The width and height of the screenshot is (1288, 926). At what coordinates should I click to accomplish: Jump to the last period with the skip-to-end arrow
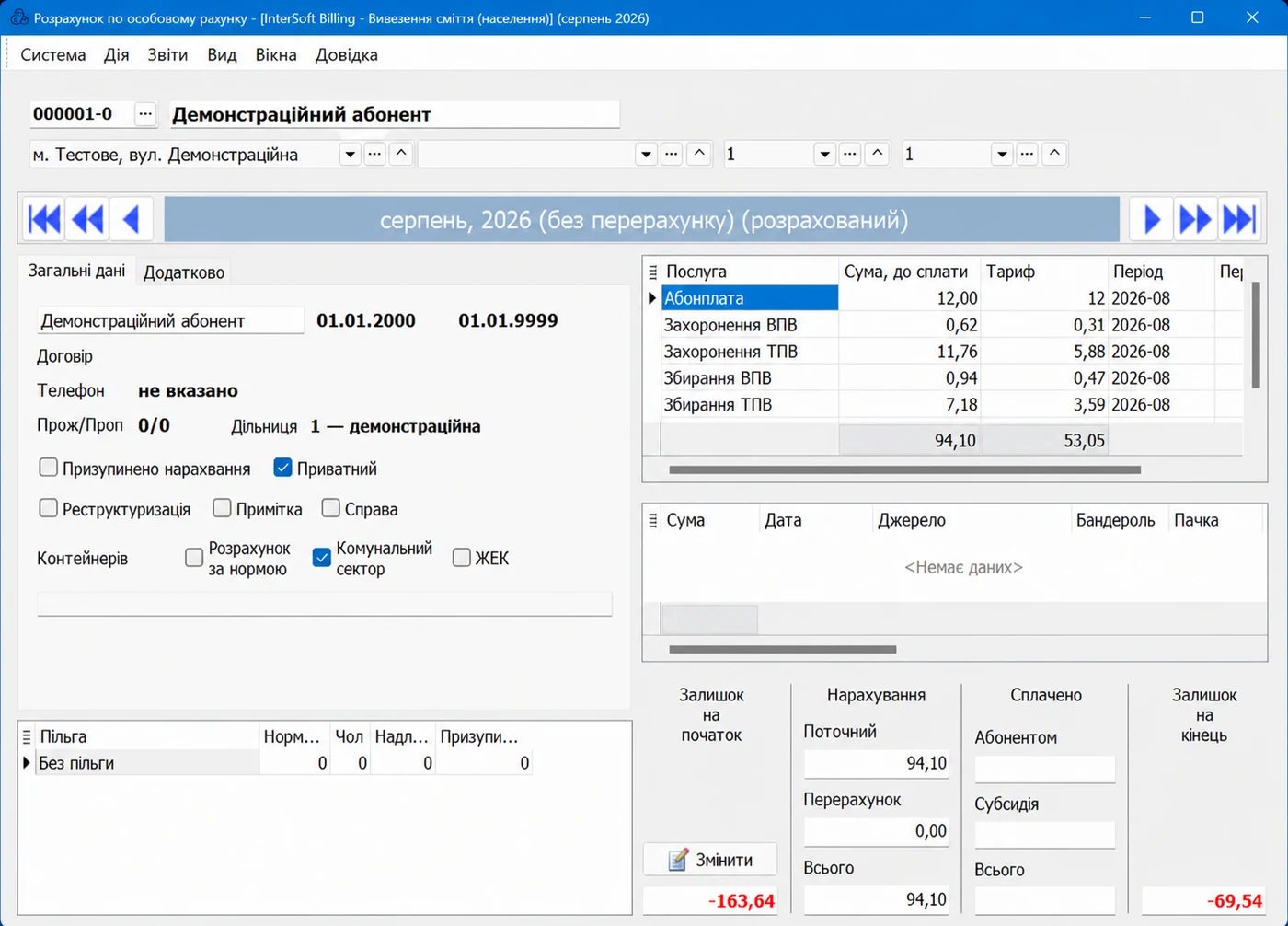click(1238, 220)
